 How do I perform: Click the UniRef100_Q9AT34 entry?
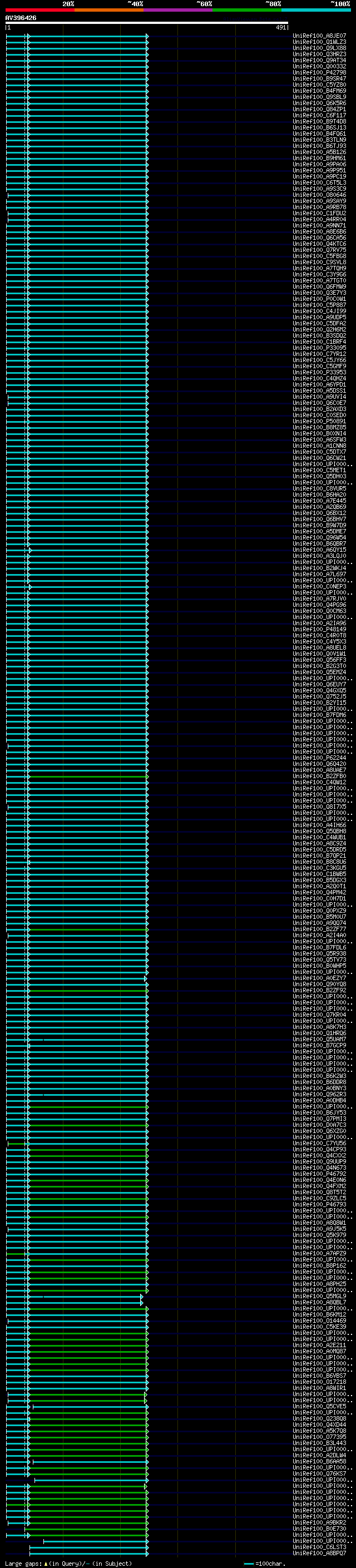pyautogui.click(x=319, y=60)
